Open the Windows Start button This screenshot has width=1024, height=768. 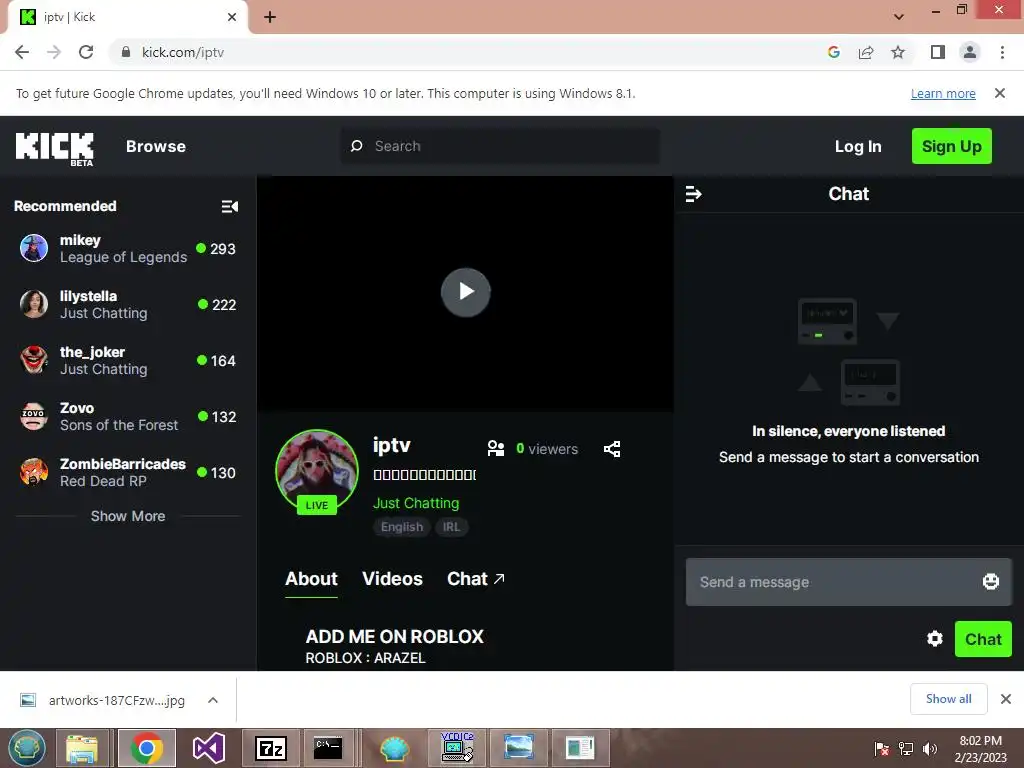coord(26,748)
